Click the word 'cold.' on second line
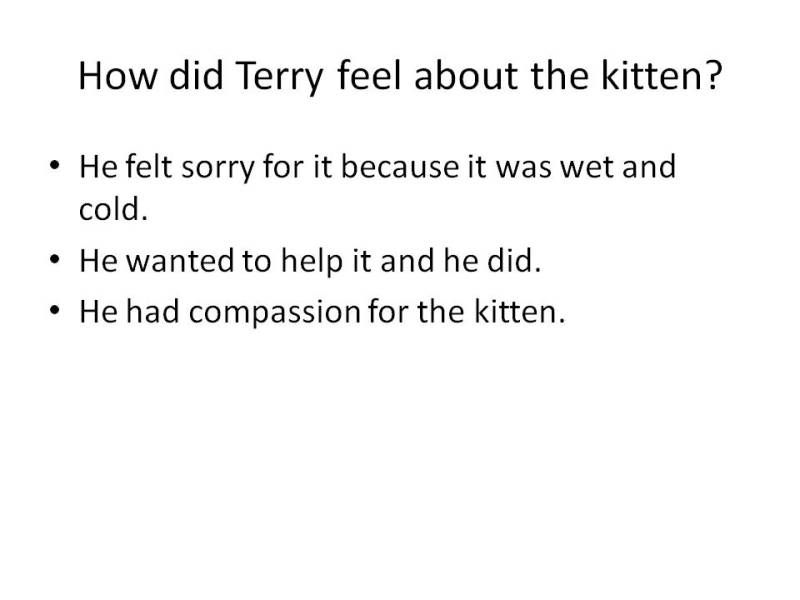Viewport: 800px width, 600px height. [x=113, y=210]
